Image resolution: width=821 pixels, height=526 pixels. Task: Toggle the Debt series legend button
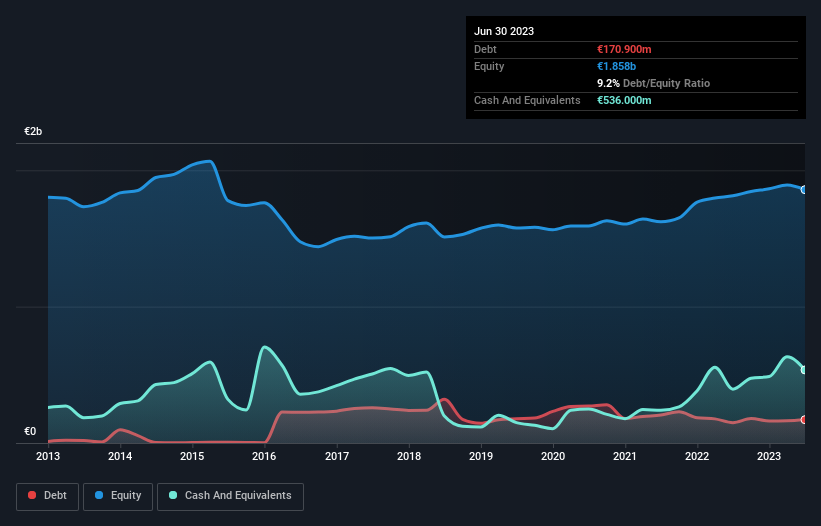(x=48, y=496)
